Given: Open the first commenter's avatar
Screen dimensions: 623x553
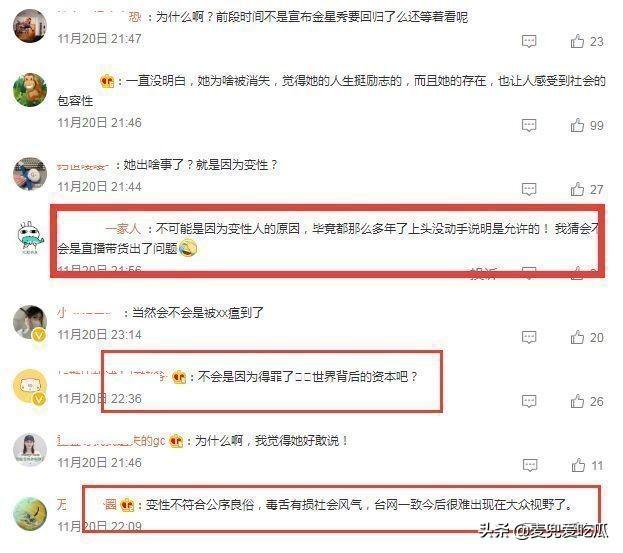Looking at the screenshot, I should pos(30,25).
